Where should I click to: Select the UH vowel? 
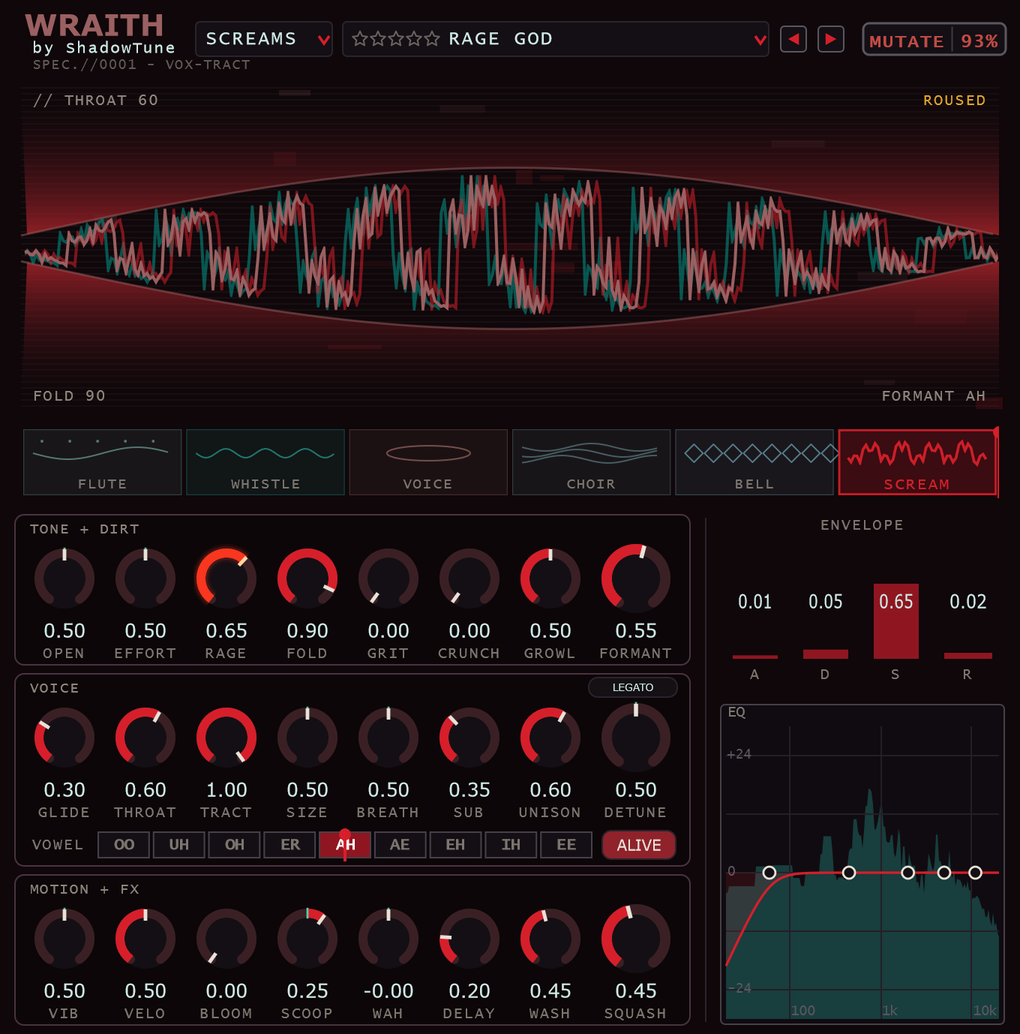pos(179,845)
